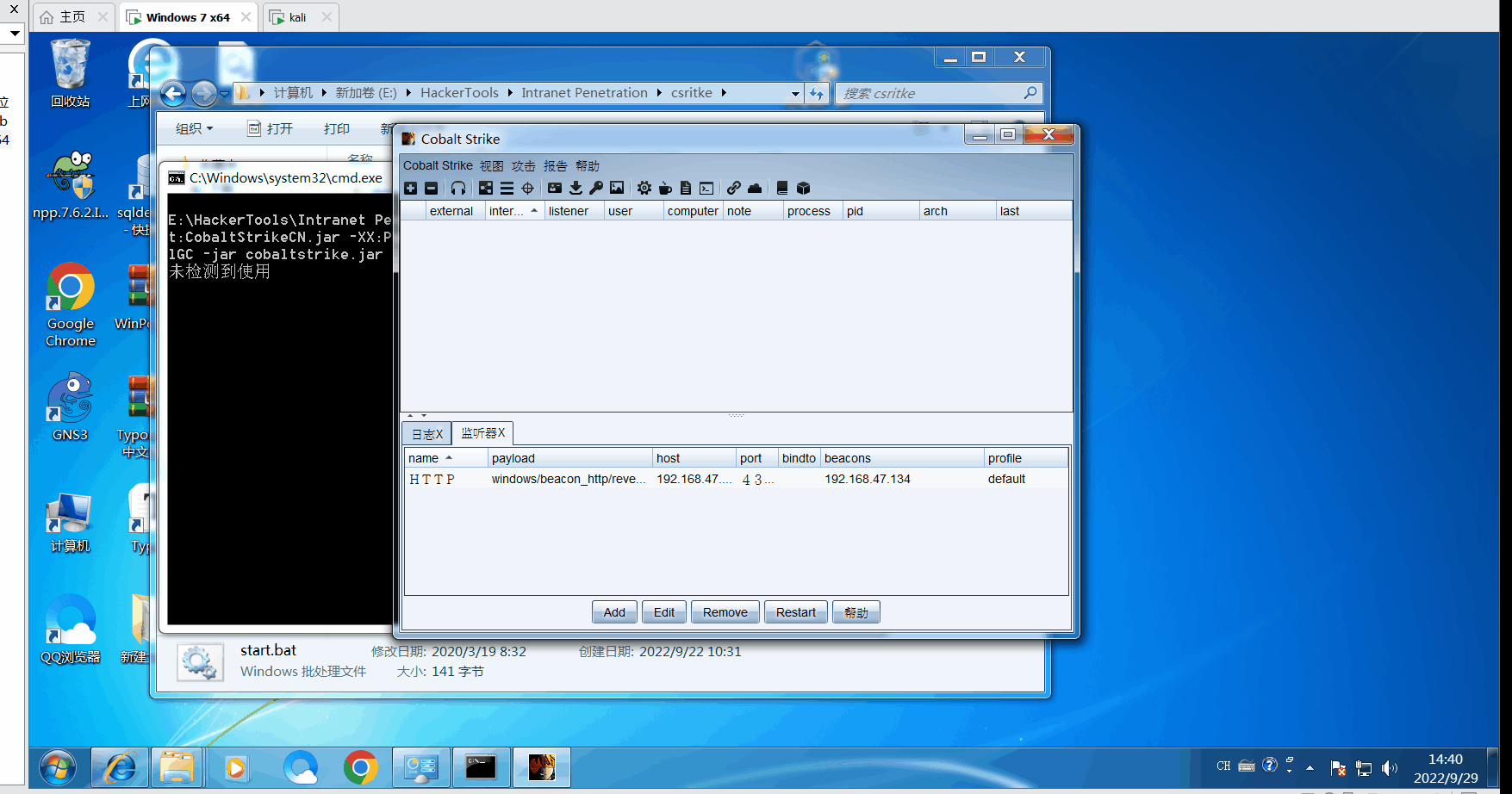
Task: Click 打开 in Explorer toolbar
Action: pyautogui.click(x=271, y=128)
